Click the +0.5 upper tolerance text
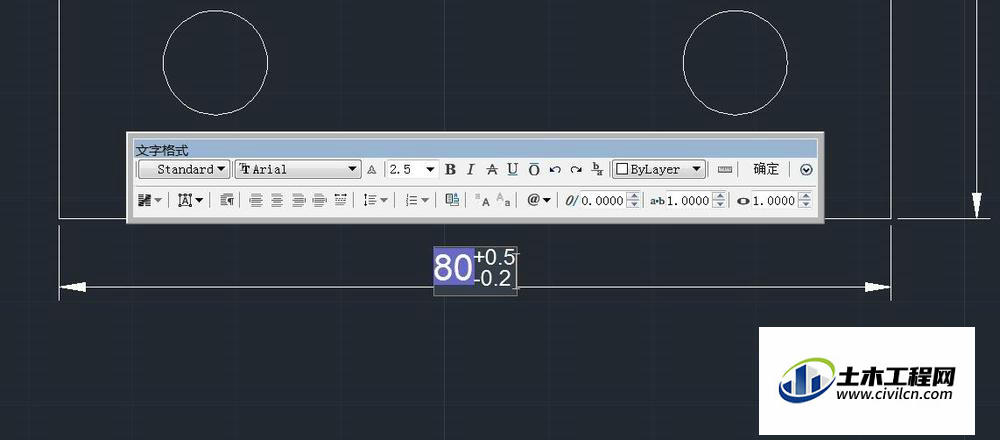1000x440 pixels. point(494,258)
